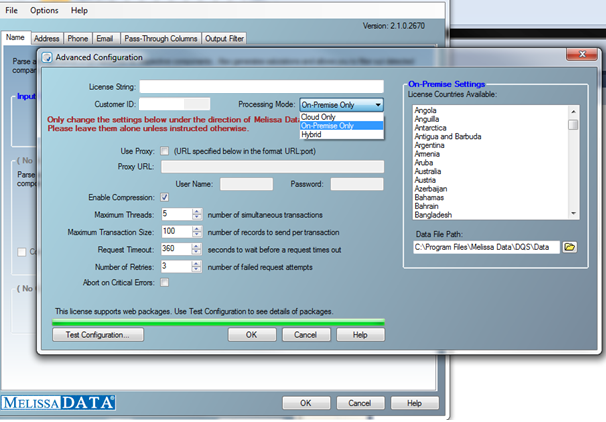The height and width of the screenshot is (422, 606).
Task: Click the proxy User Name field
Action: 247,184
